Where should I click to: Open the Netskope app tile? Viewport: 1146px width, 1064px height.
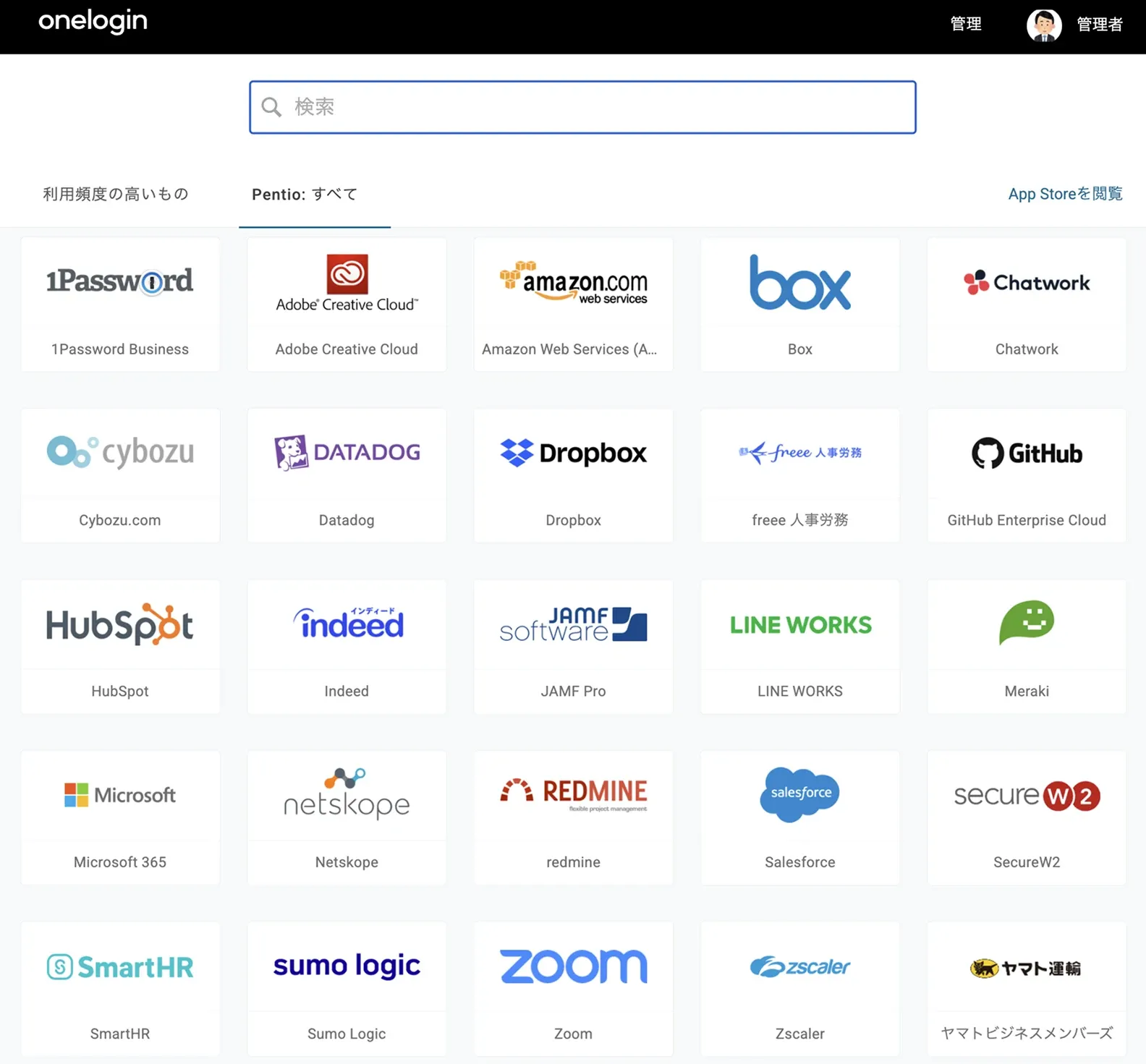point(347,817)
